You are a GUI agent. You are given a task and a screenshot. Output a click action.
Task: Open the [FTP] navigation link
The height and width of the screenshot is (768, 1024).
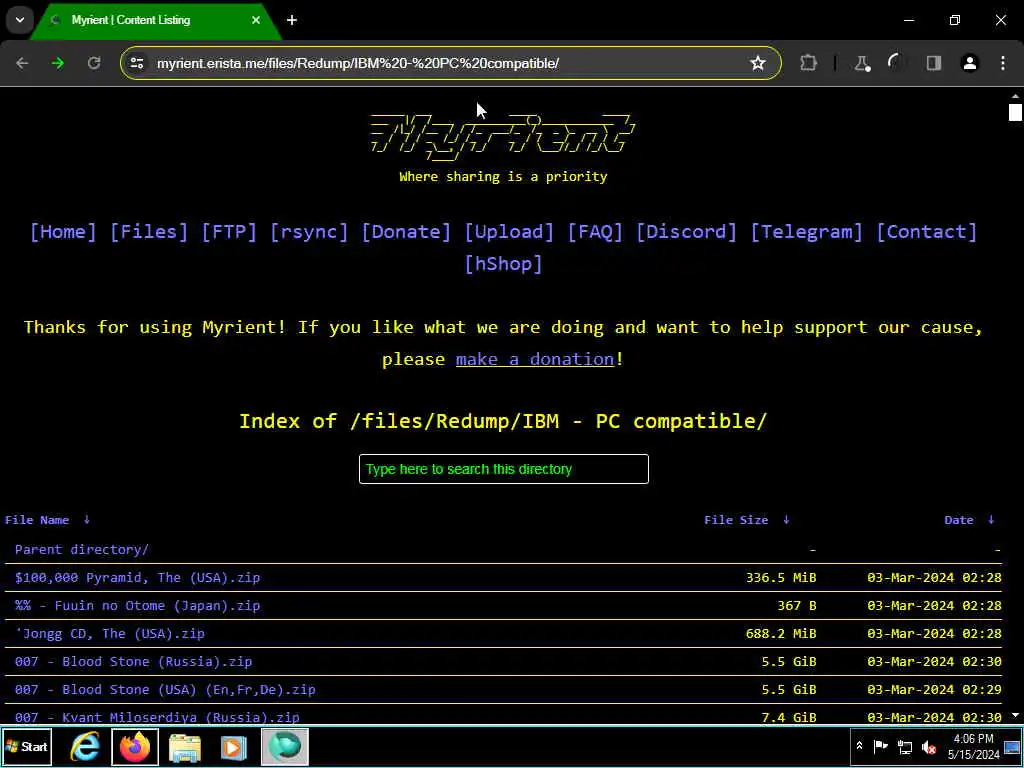coord(229,232)
